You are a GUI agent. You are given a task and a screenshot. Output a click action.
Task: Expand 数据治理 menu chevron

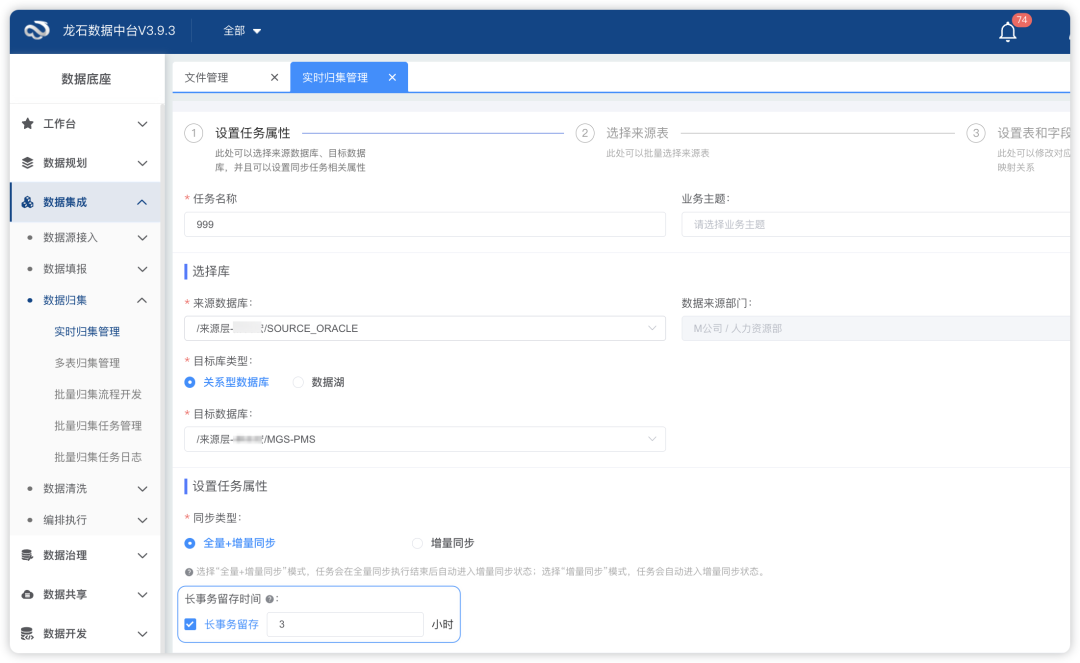pos(142,556)
